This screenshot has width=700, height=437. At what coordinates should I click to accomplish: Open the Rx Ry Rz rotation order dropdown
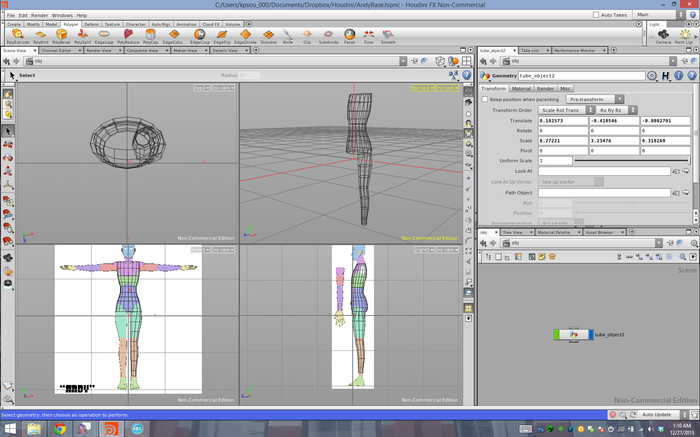(x=610, y=109)
